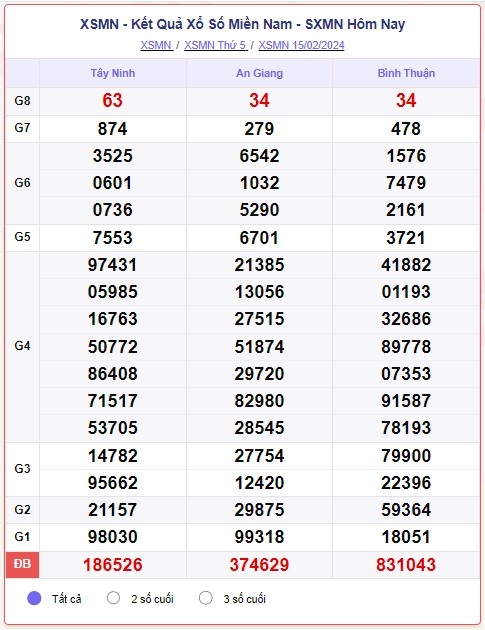The width and height of the screenshot is (485, 630).
Task: Click An Giang special prize 374629
Action: coord(259,565)
